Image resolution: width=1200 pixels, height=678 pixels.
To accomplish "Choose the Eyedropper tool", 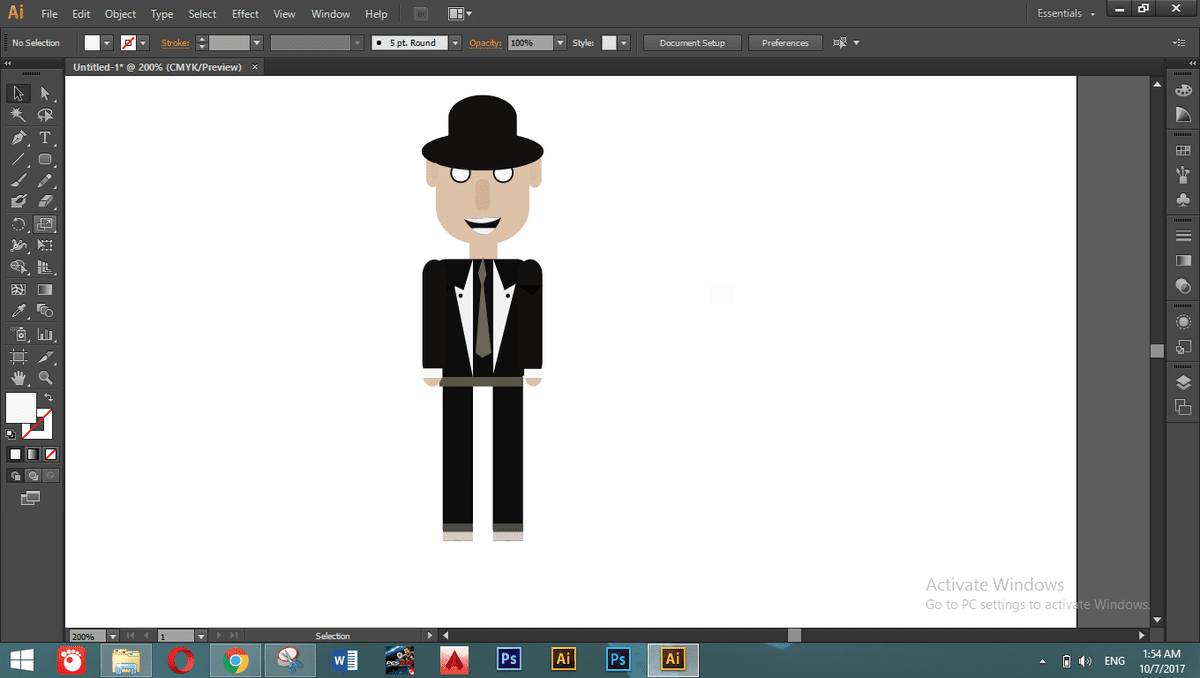I will 18,312.
